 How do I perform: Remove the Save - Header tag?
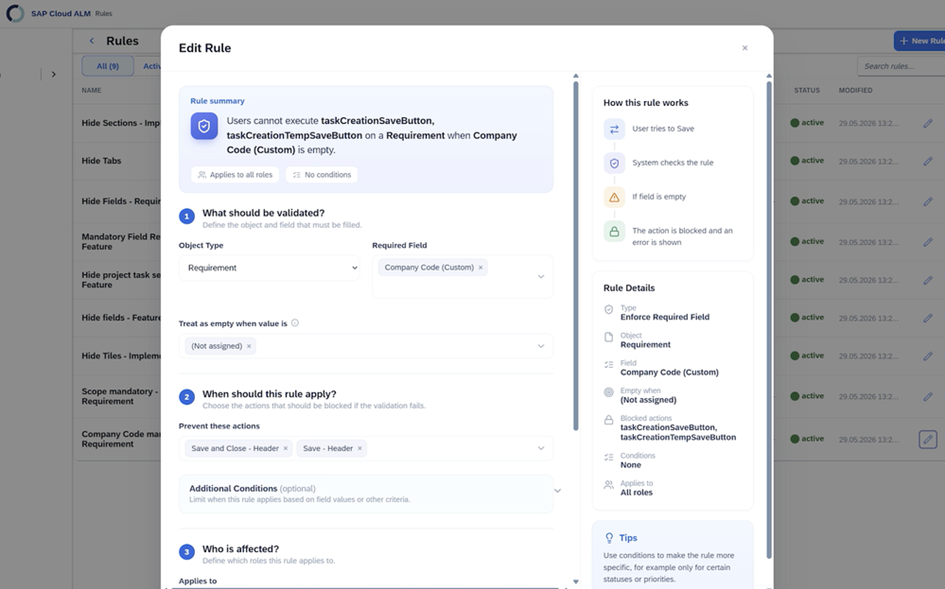360,449
